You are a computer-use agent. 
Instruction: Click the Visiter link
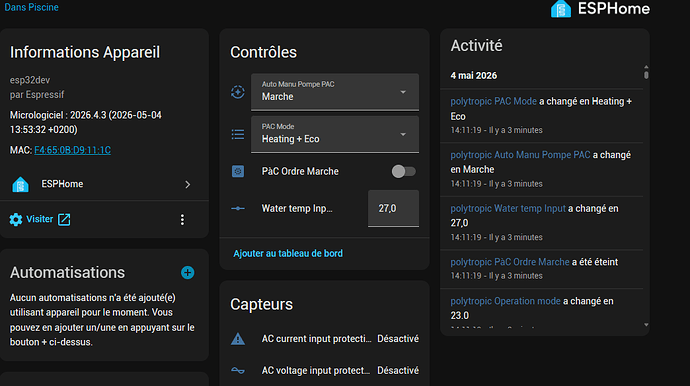40,219
